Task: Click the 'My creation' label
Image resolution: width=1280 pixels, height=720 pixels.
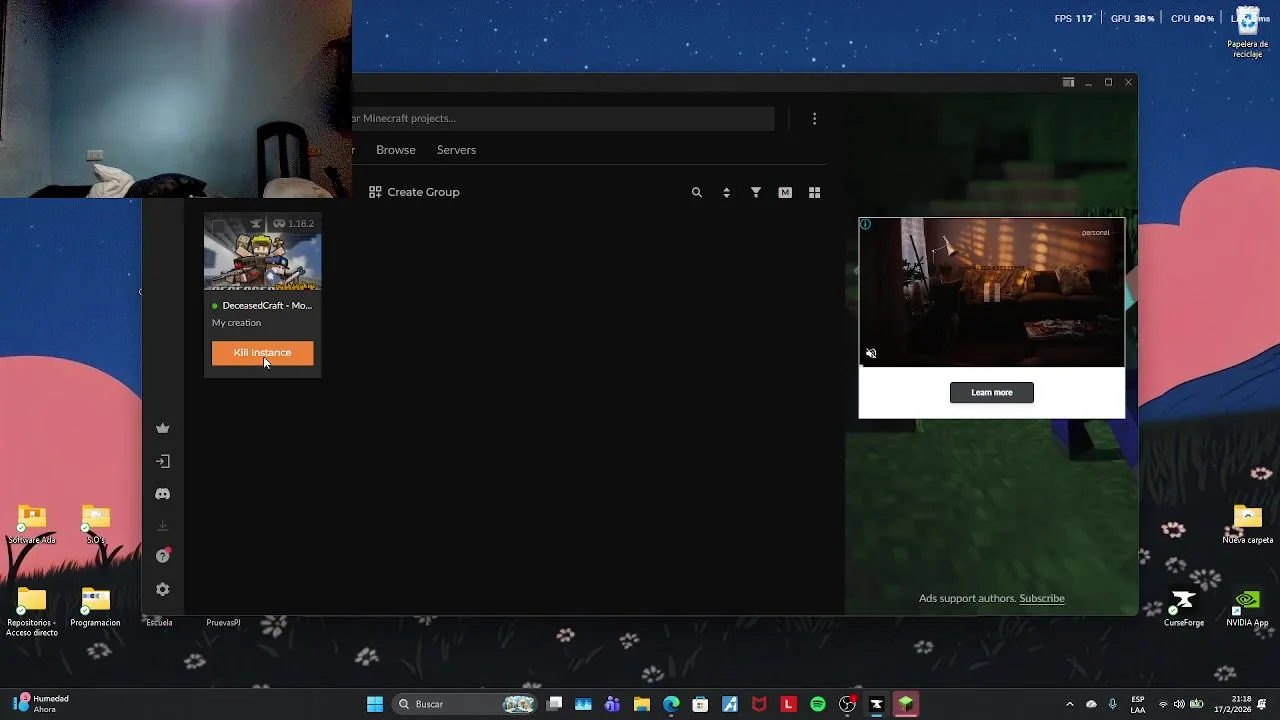Action: coord(236,323)
